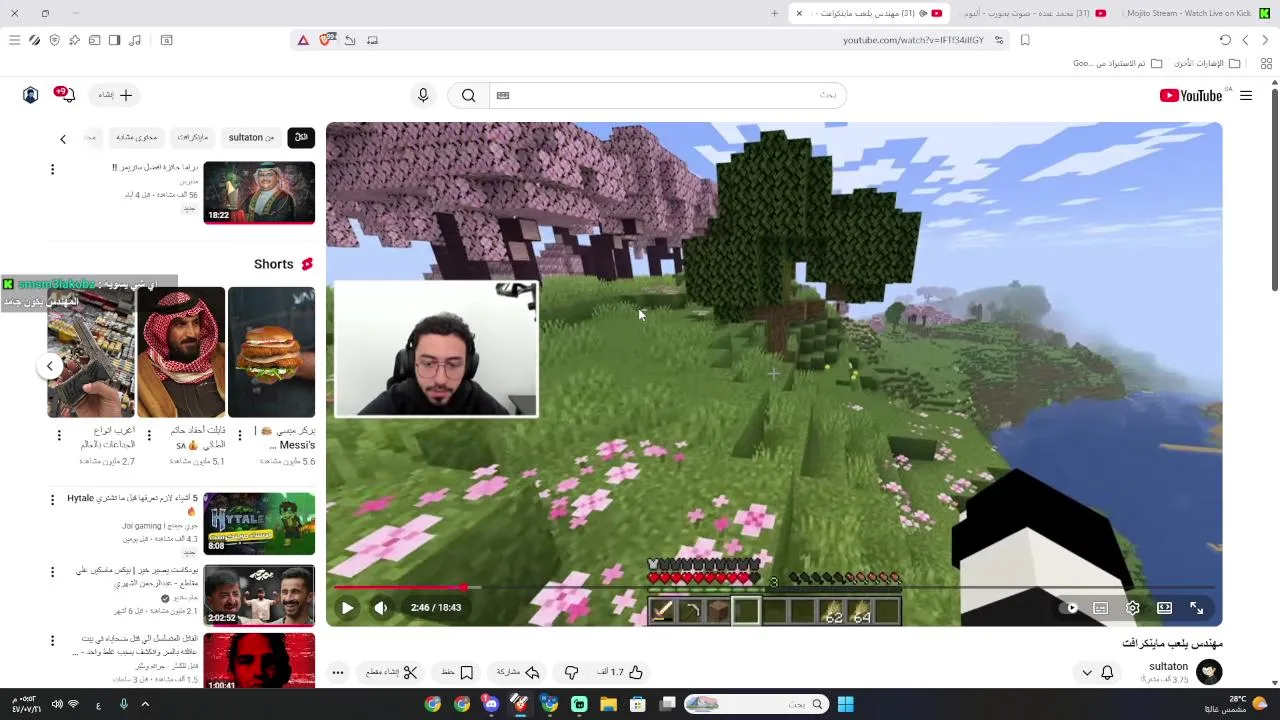
Task: Switch to Mojito Stream Kick browser tab
Action: pos(1196,13)
